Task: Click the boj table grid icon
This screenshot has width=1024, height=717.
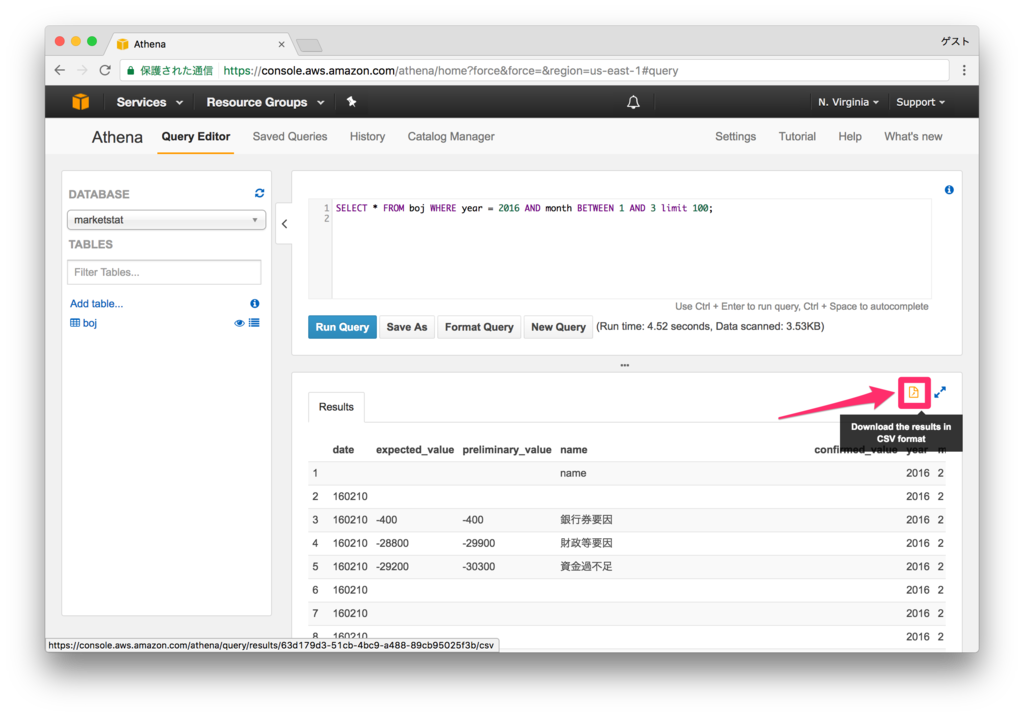Action: (x=75, y=323)
